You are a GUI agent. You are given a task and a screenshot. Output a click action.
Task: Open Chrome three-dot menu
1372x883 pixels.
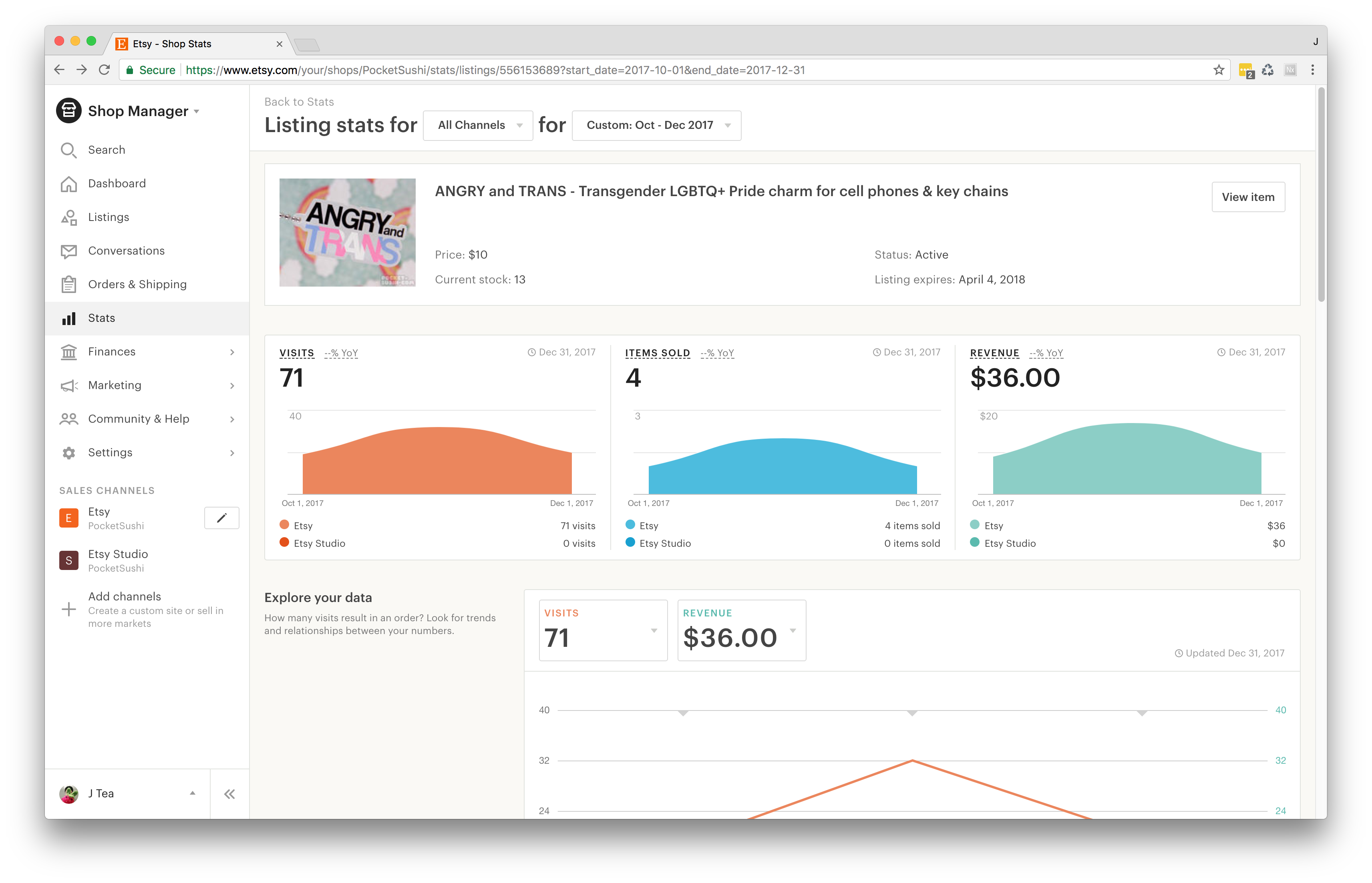[1312, 70]
